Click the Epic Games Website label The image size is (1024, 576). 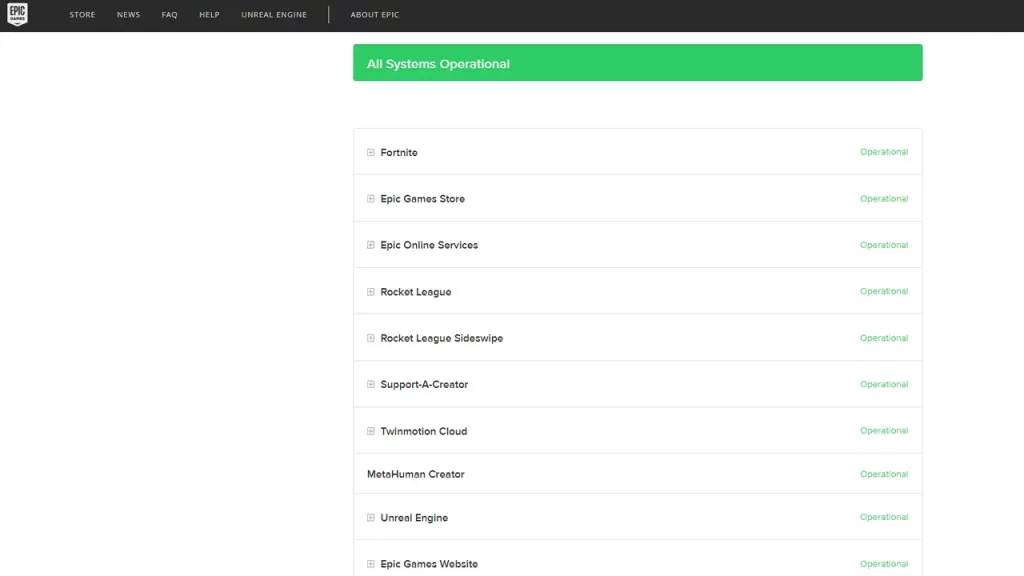pyautogui.click(x=429, y=564)
